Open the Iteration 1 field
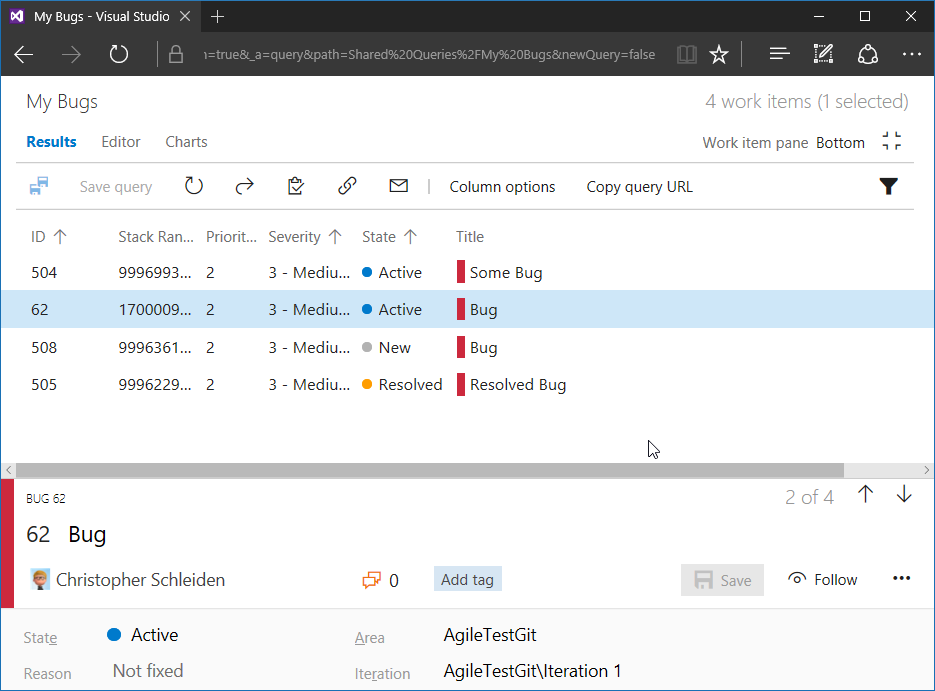 point(532,671)
